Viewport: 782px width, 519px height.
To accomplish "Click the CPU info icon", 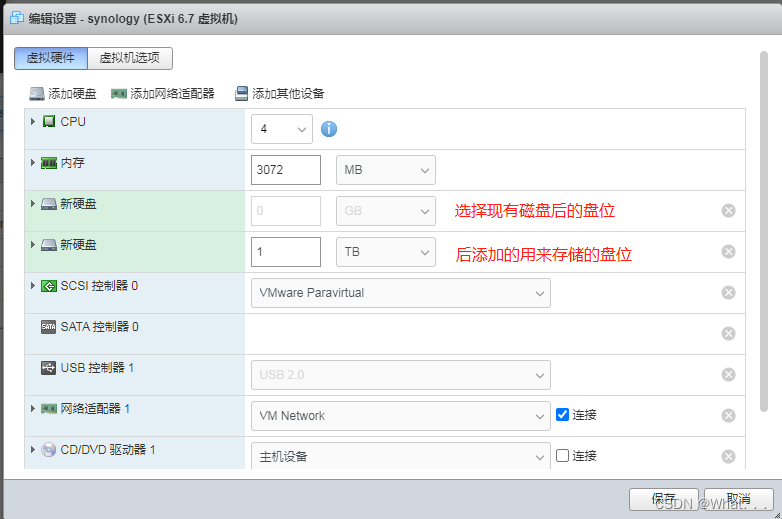I will (x=329, y=129).
